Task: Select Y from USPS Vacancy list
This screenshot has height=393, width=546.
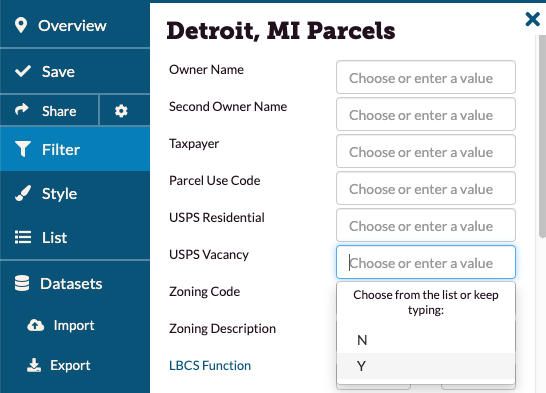Action: (426, 366)
